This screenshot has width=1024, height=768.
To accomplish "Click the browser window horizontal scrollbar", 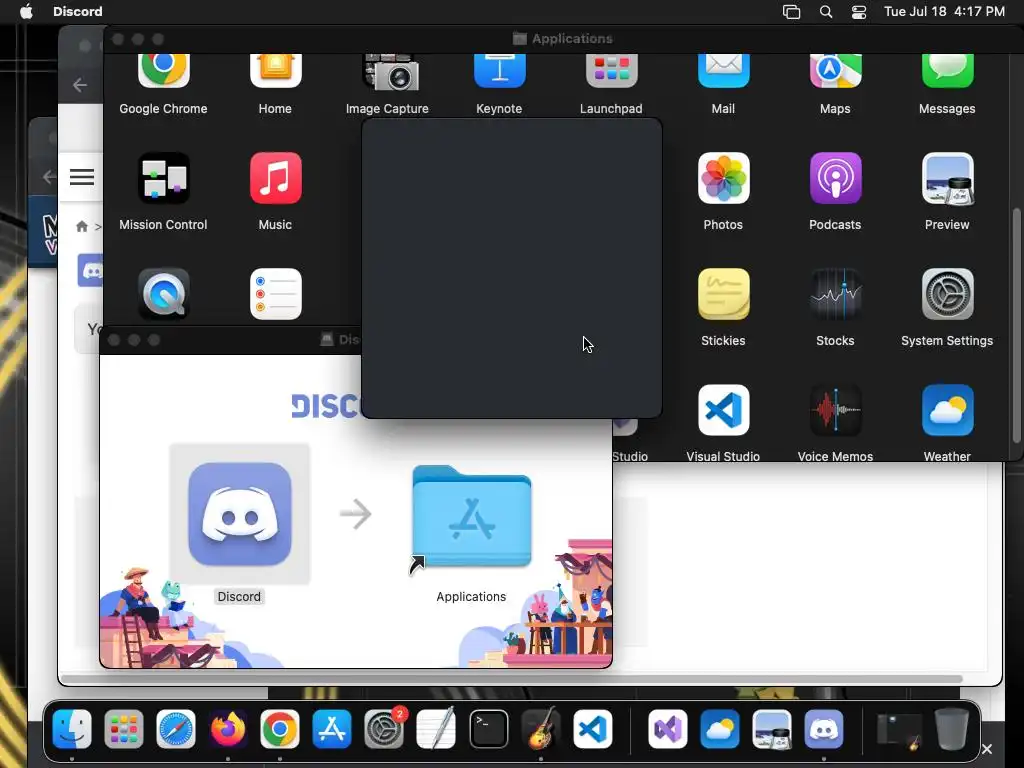I will pos(511,679).
